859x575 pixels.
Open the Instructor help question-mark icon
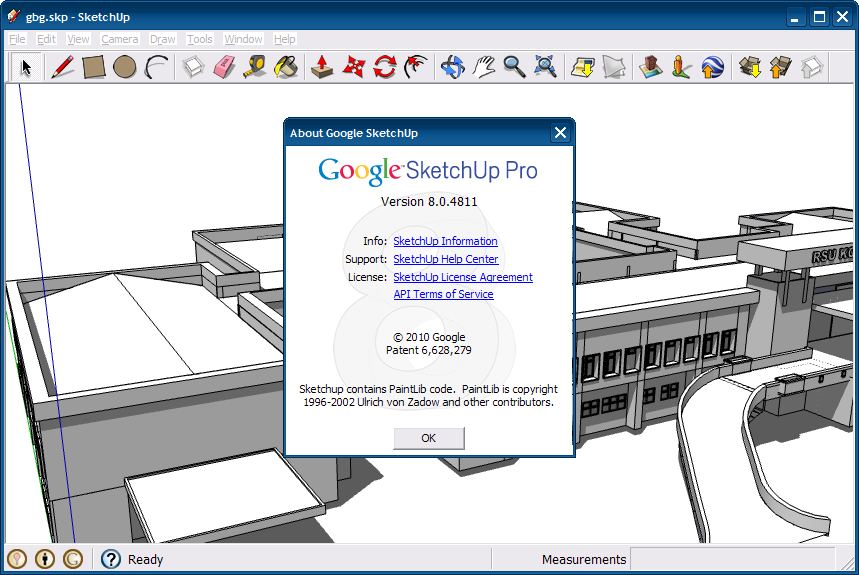coord(111,559)
